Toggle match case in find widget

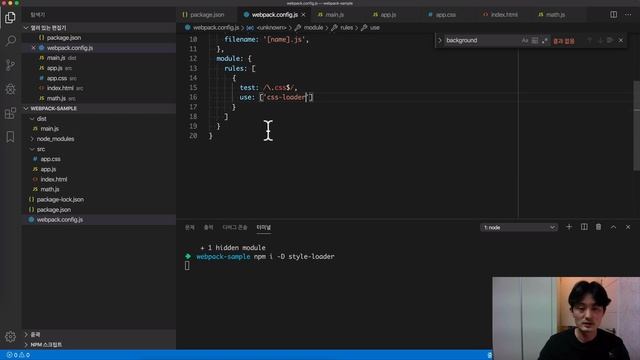(x=524, y=40)
